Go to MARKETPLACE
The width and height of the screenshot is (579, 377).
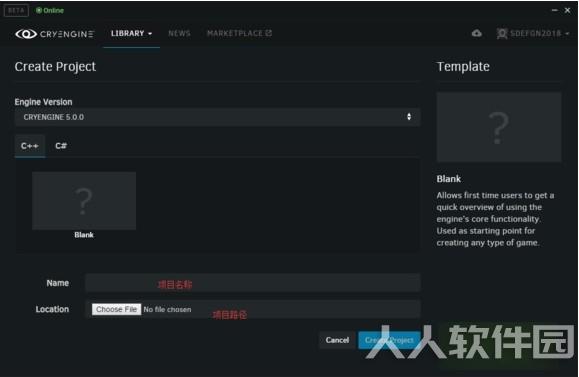point(235,34)
